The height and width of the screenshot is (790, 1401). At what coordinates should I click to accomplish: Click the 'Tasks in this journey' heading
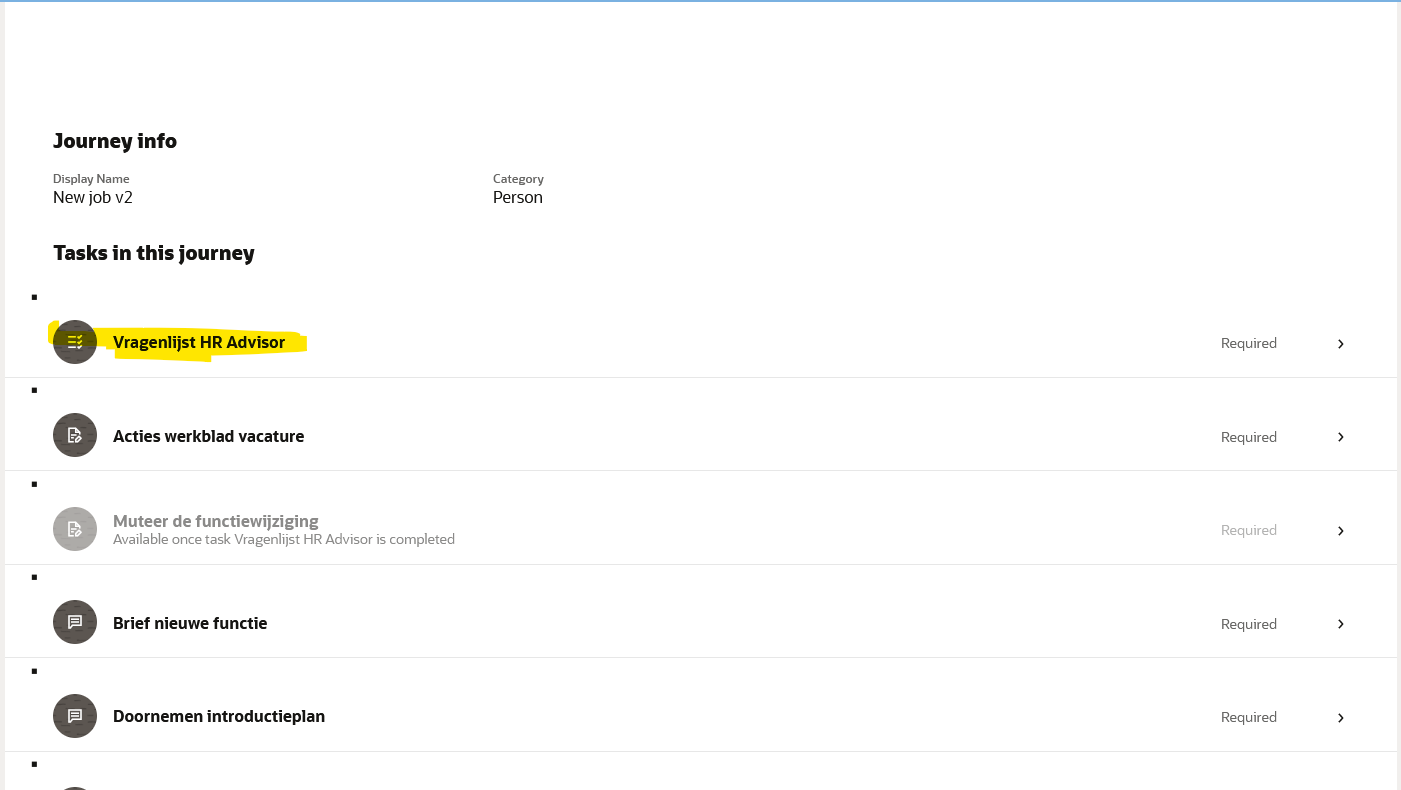click(x=154, y=253)
